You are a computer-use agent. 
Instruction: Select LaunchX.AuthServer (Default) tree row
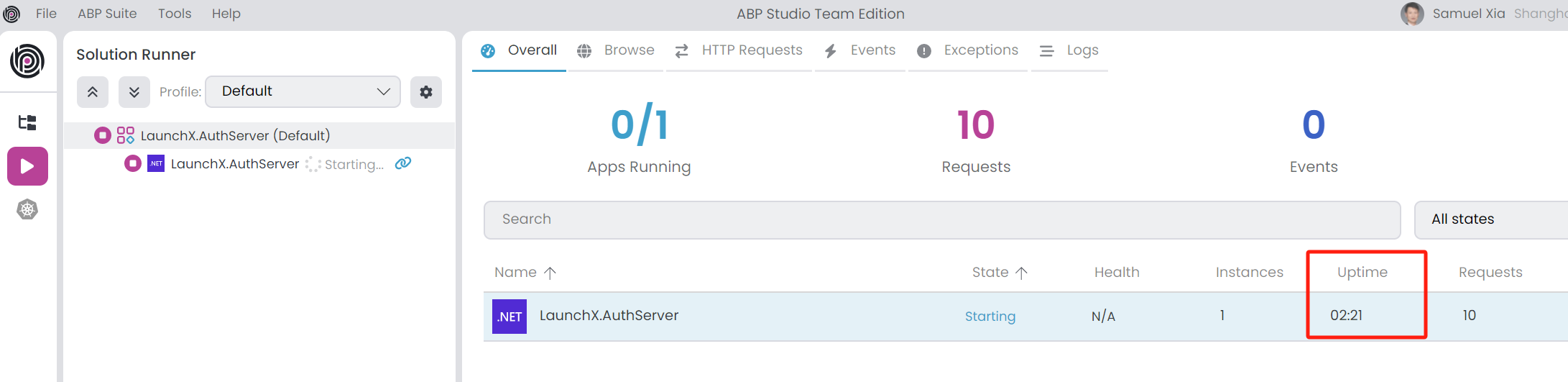pyautogui.click(x=259, y=135)
